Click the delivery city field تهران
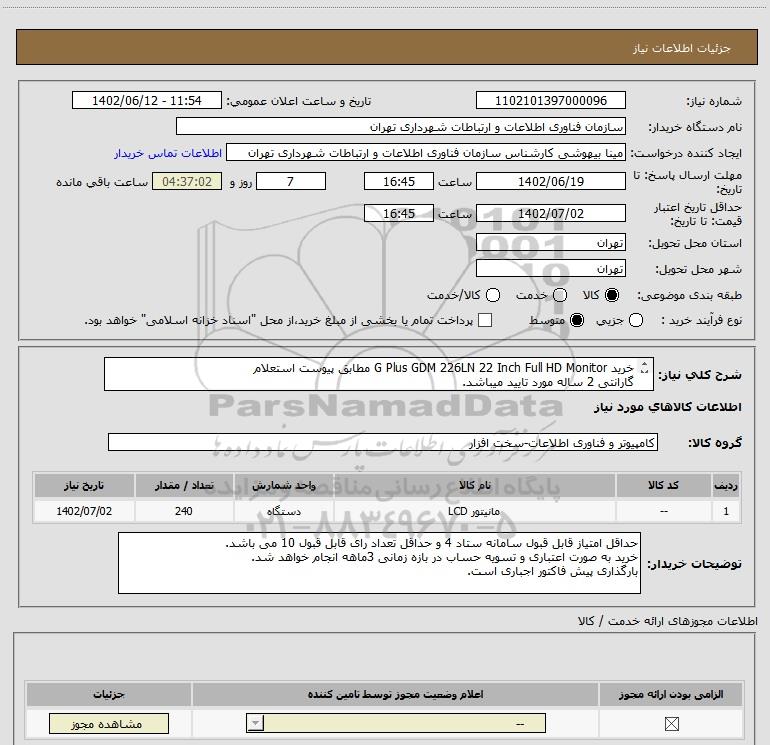This screenshot has height=745, width=770. pyautogui.click(x=550, y=269)
